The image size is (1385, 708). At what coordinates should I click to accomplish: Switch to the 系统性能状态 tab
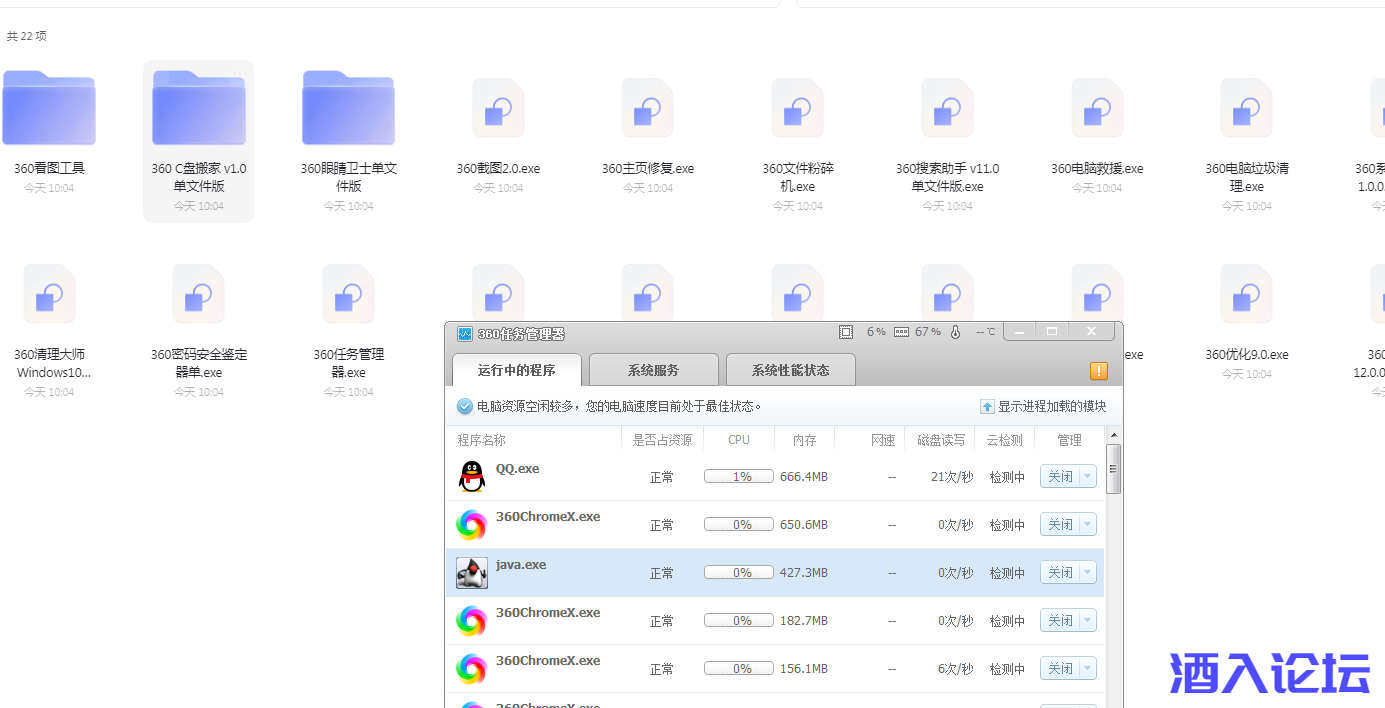click(x=790, y=370)
